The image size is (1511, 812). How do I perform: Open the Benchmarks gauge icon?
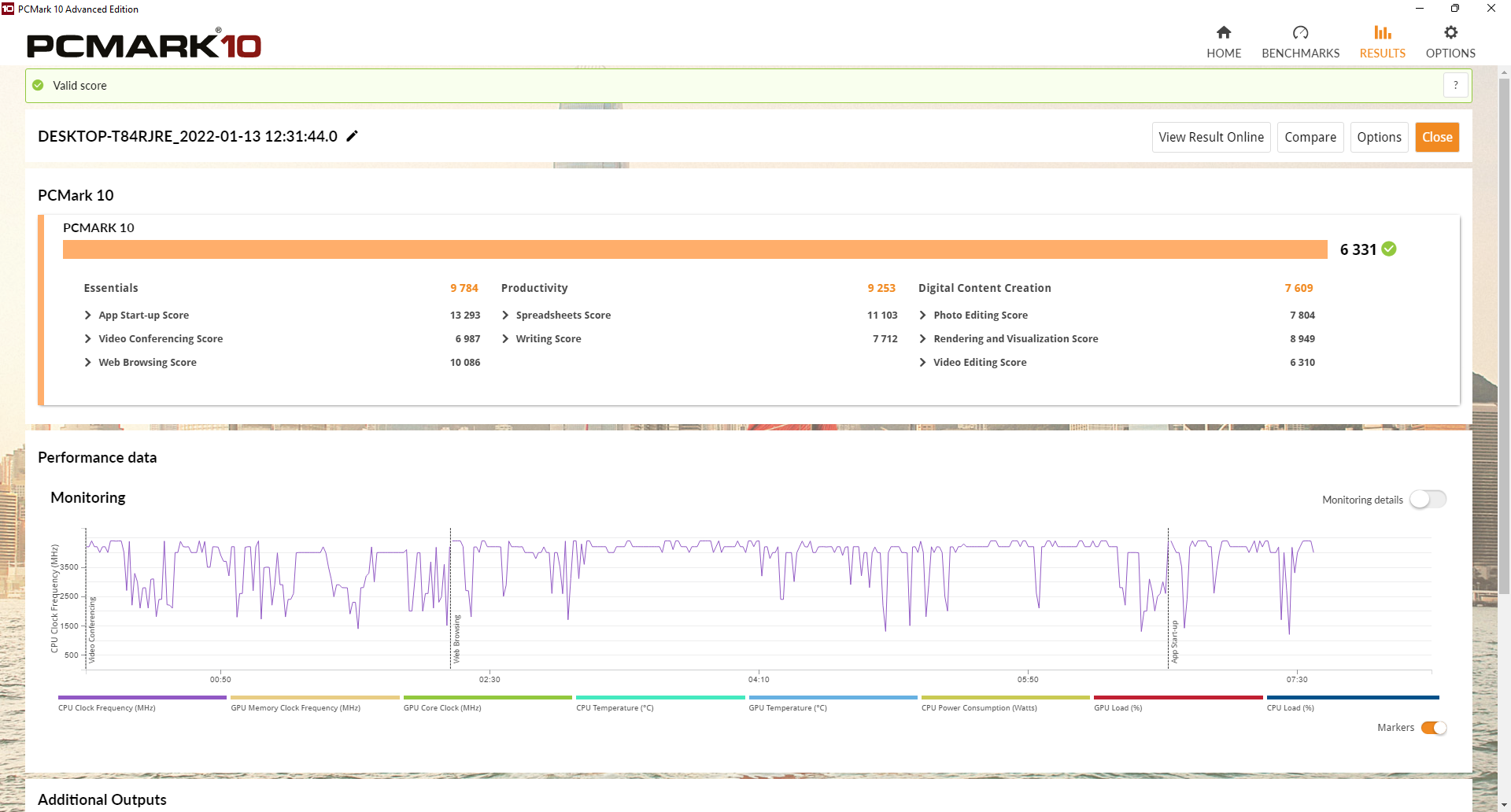[1300, 32]
